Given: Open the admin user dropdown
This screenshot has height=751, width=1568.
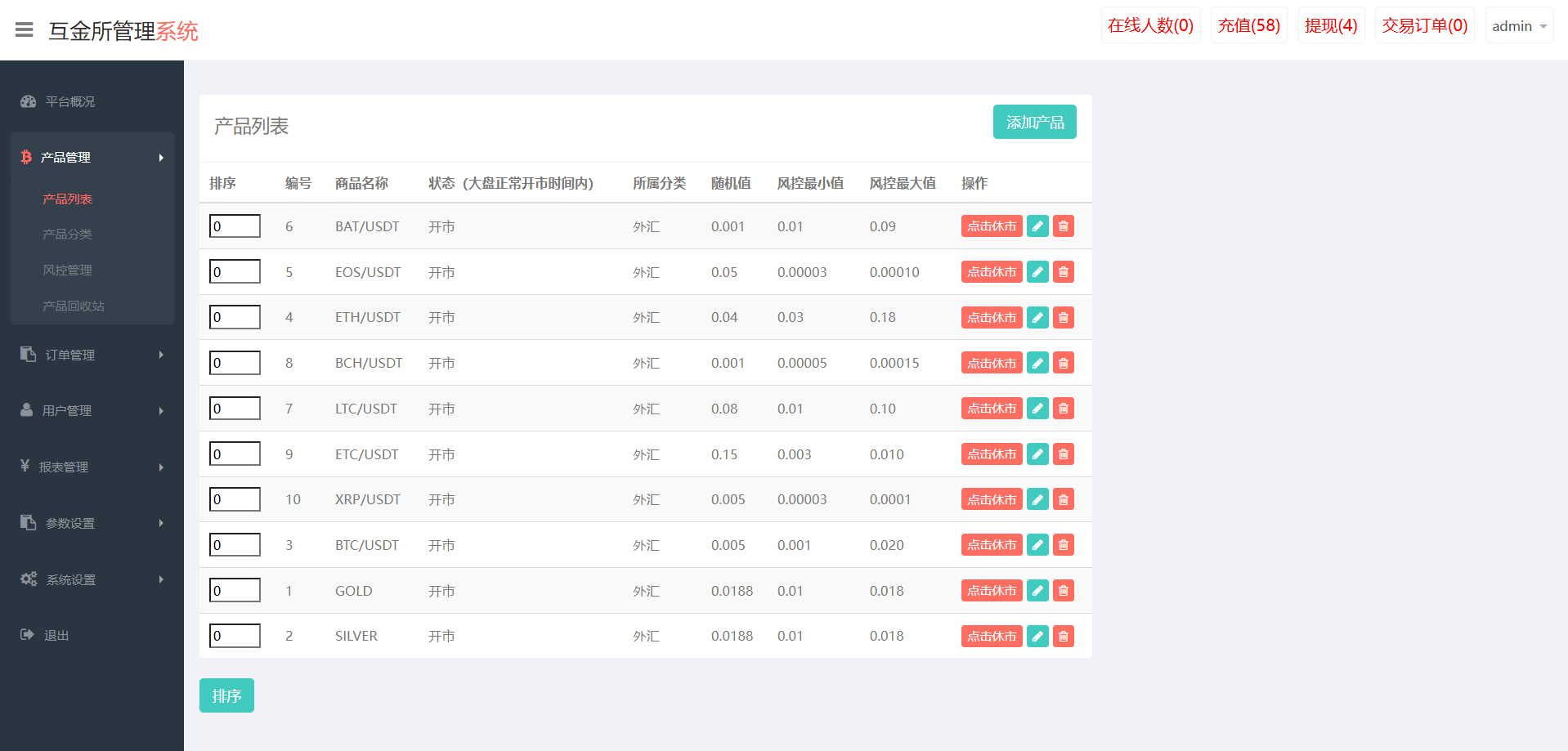Looking at the screenshot, I should coord(1518,26).
